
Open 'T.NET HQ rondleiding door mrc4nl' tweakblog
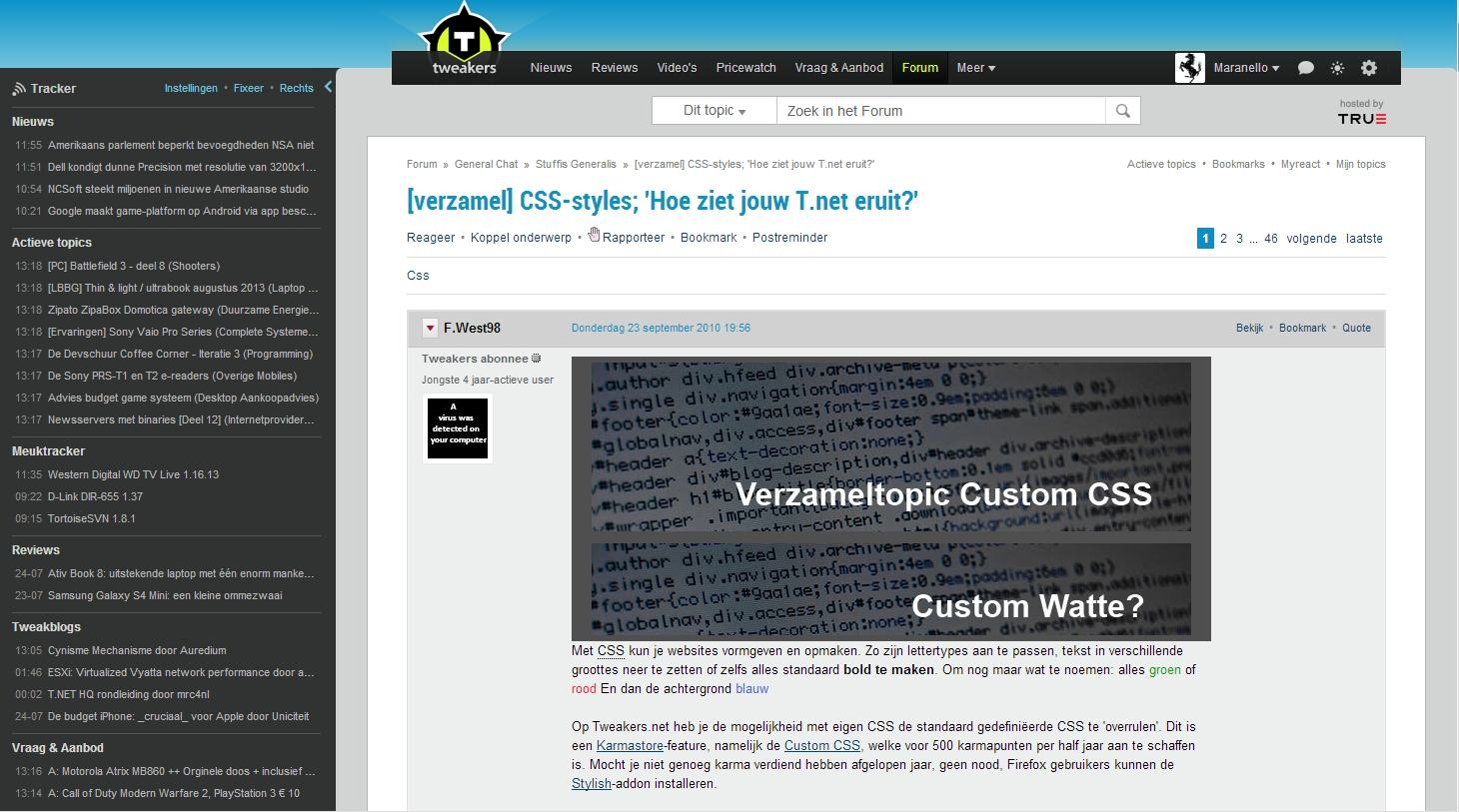point(129,694)
